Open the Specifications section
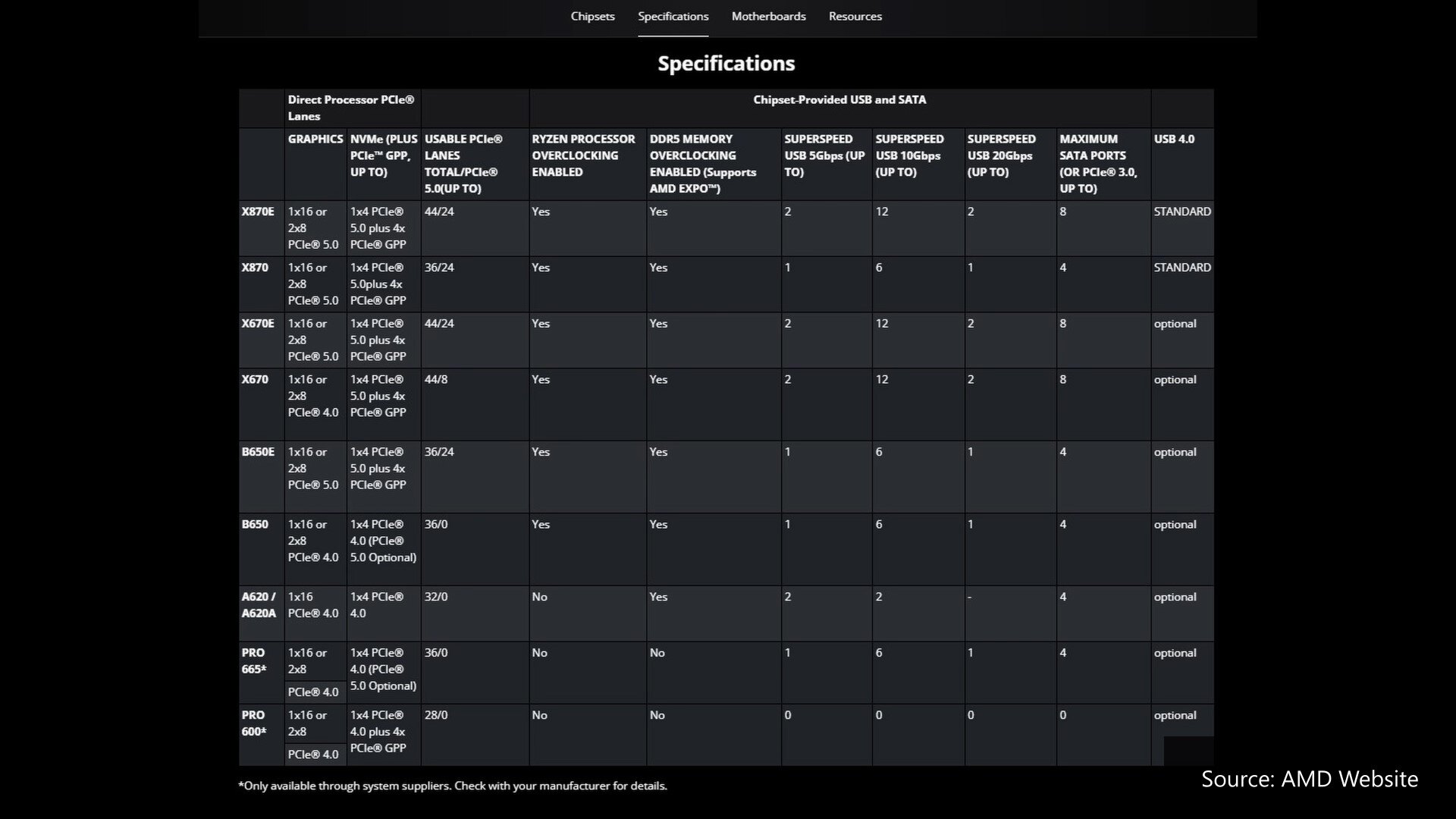This screenshot has width=1456, height=819. [x=673, y=16]
